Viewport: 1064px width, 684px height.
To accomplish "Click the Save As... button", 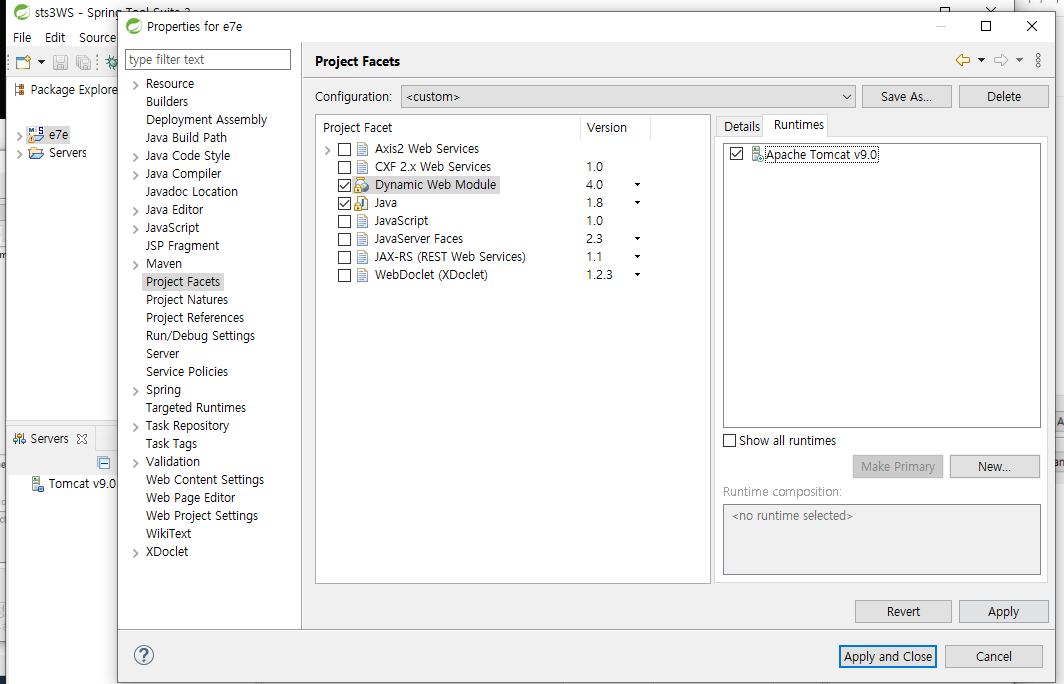I will (907, 96).
